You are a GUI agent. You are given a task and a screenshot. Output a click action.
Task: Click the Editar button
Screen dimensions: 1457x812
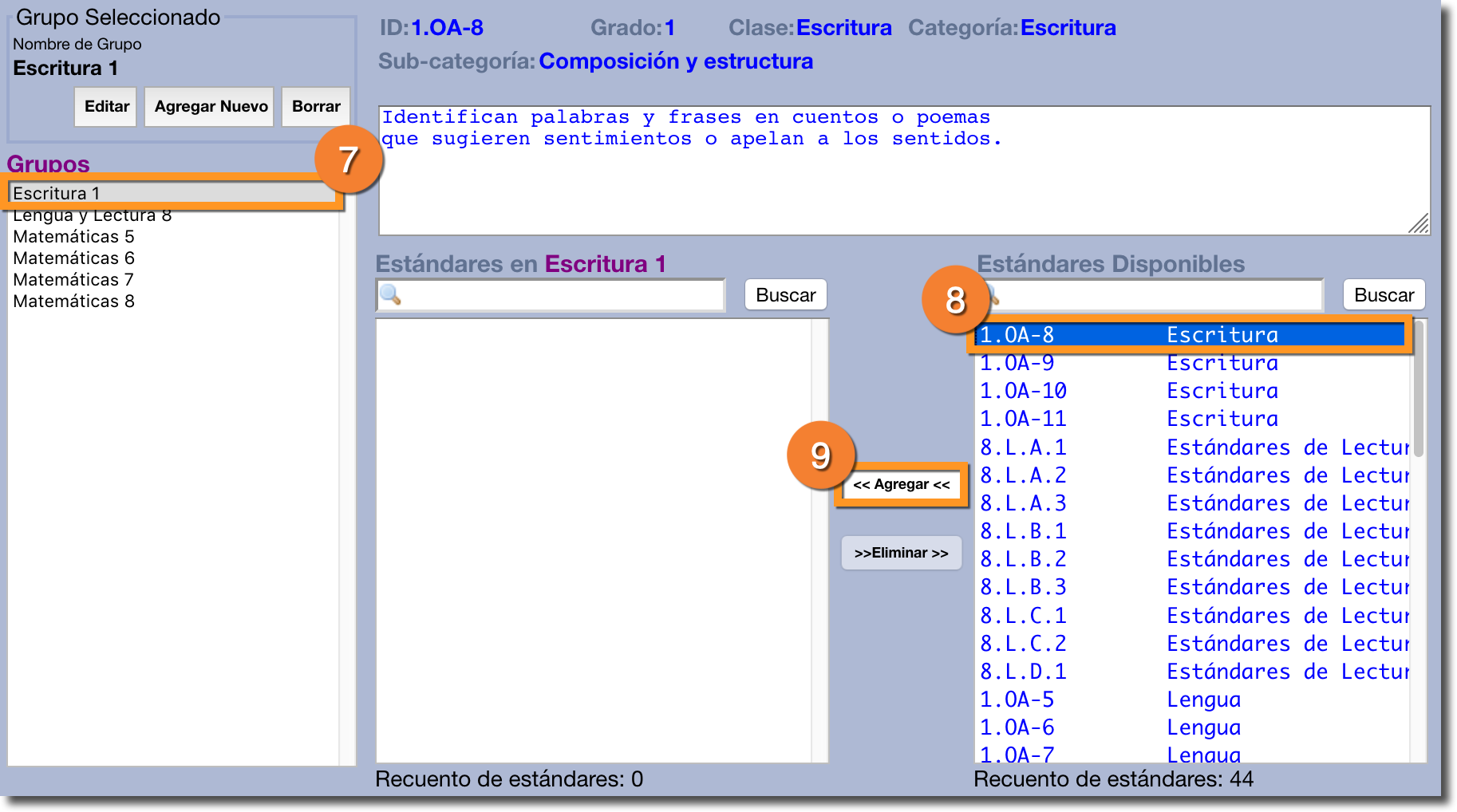[106, 107]
